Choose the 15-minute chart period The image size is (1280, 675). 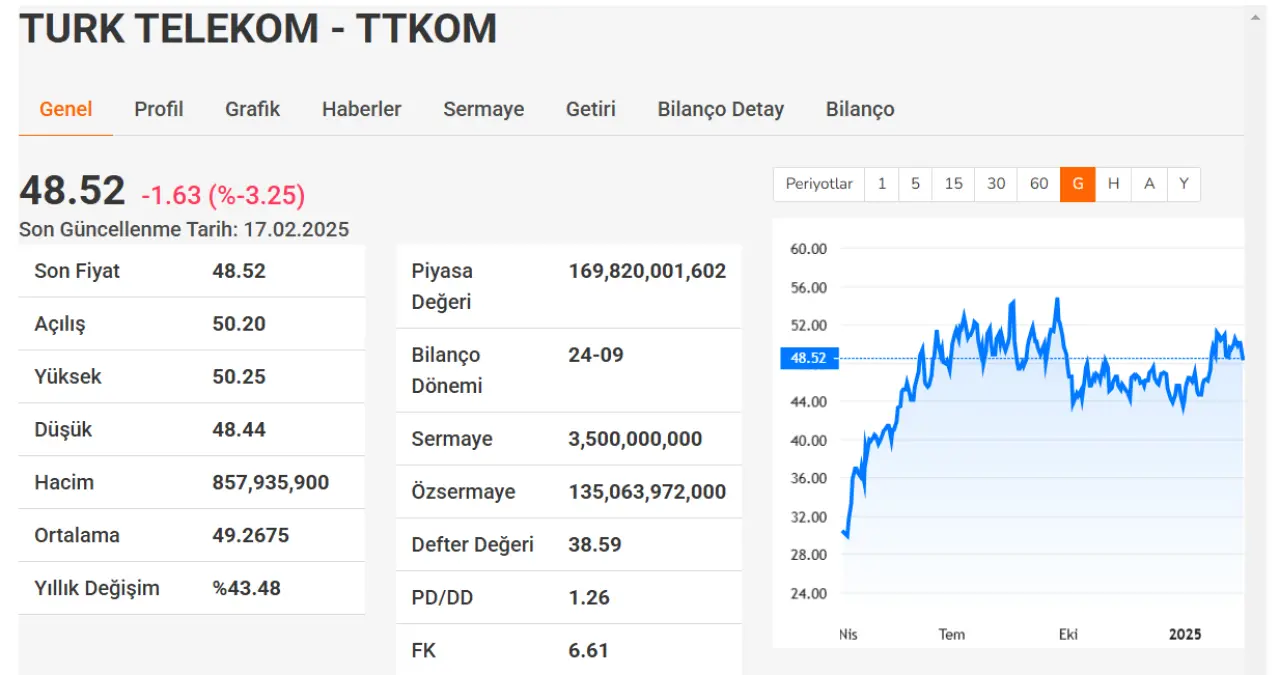[954, 184]
